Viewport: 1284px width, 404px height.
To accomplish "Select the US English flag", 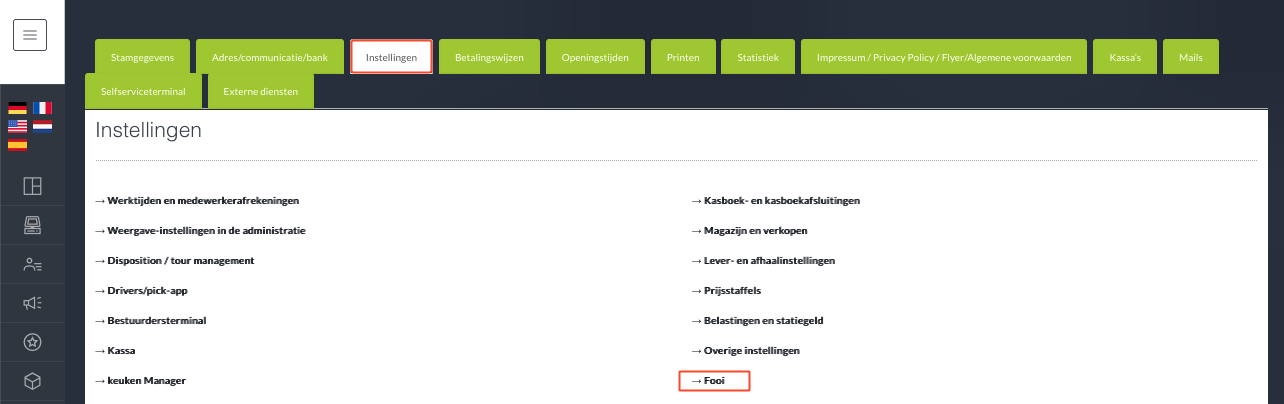I will [18, 126].
